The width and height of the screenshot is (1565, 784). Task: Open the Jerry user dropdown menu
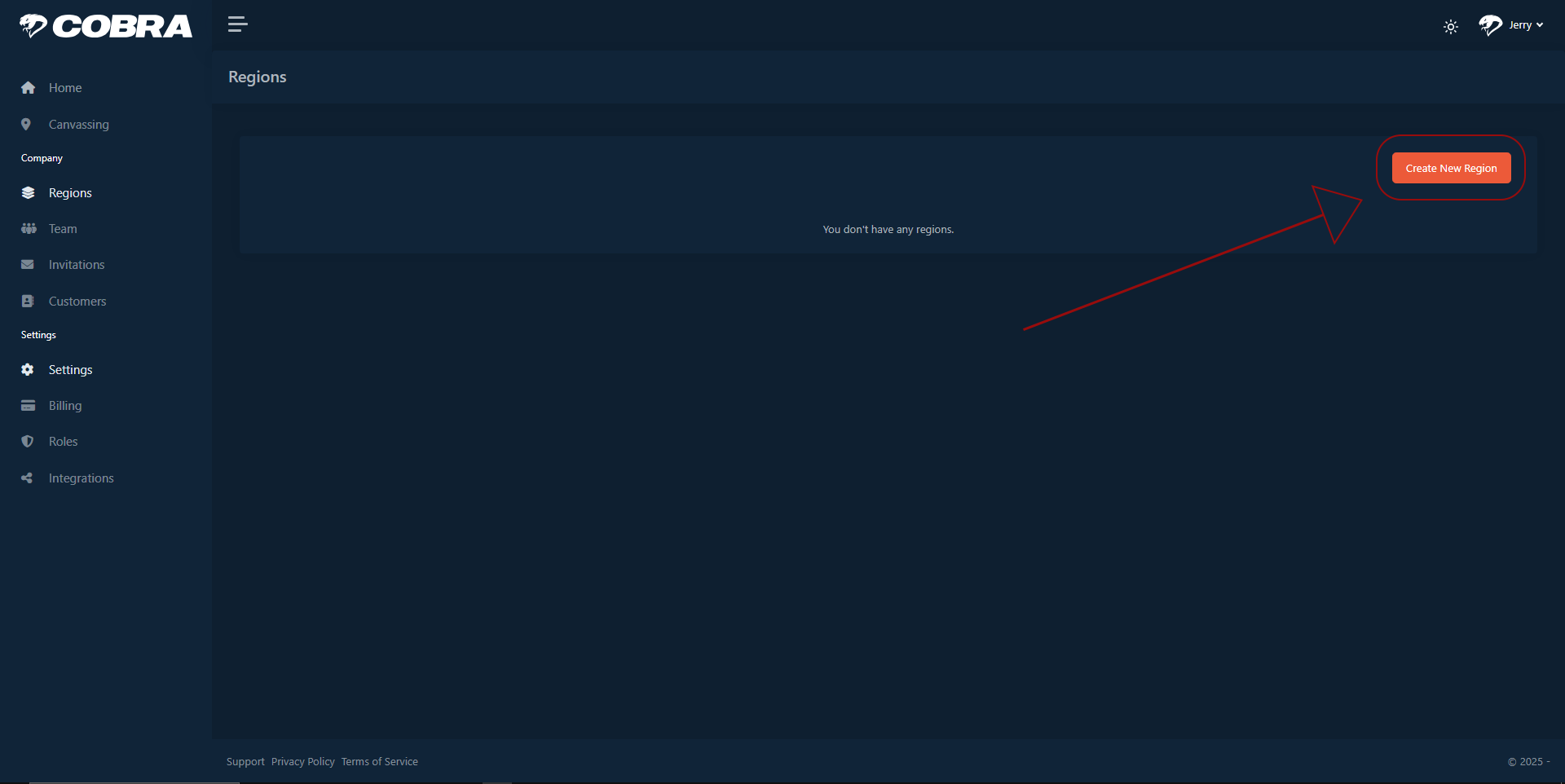1525,25
